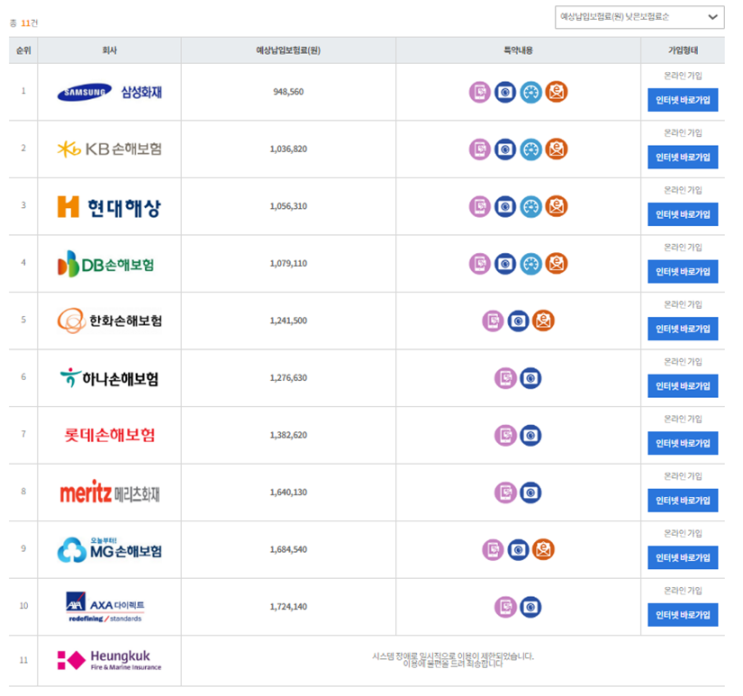This screenshot has width=743, height=696.
Task: Click the light-blue gauge icon in KB손해보험 row
Action: 531,149
